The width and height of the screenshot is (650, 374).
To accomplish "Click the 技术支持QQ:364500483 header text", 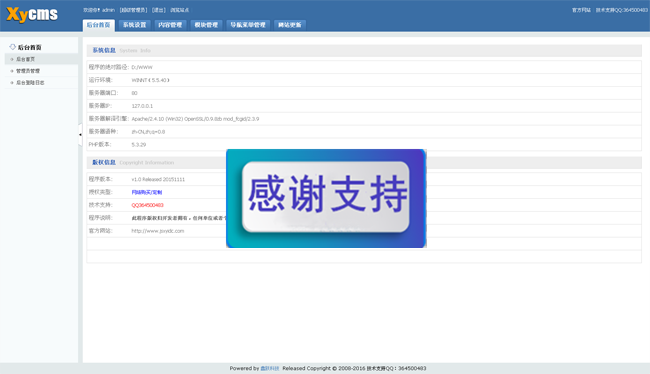I will [622, 10].
